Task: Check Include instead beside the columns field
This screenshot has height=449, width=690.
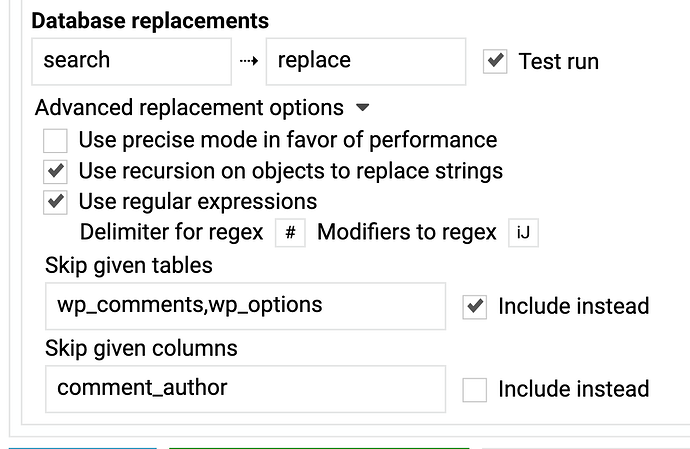Action: (x=475, y=389)
